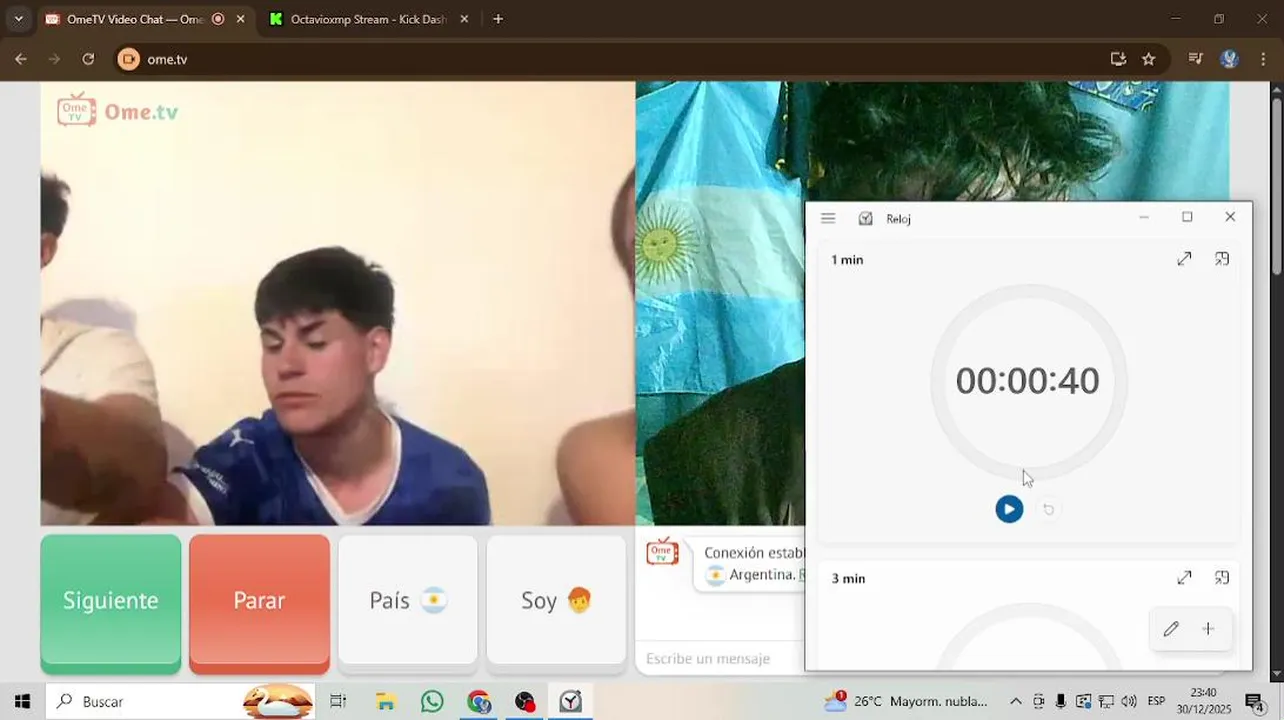The image size is (1284, 720).
Task: Add a new timer with plus icon
Action: 1208,629
